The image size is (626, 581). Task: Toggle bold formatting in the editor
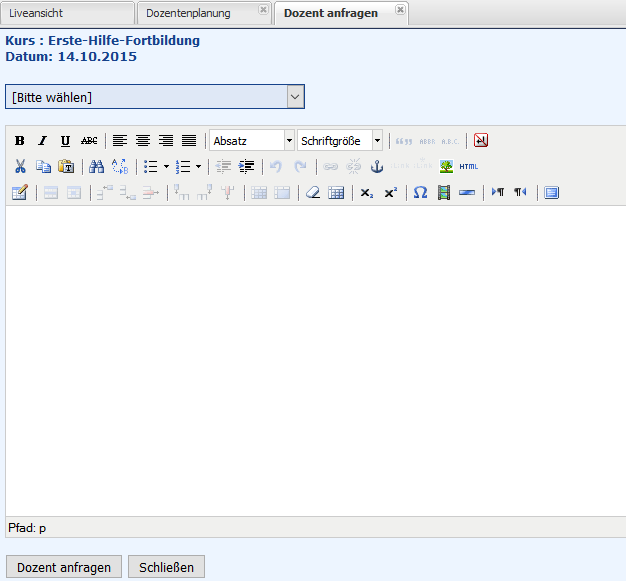pyautogui.click(x=19, y=141)
